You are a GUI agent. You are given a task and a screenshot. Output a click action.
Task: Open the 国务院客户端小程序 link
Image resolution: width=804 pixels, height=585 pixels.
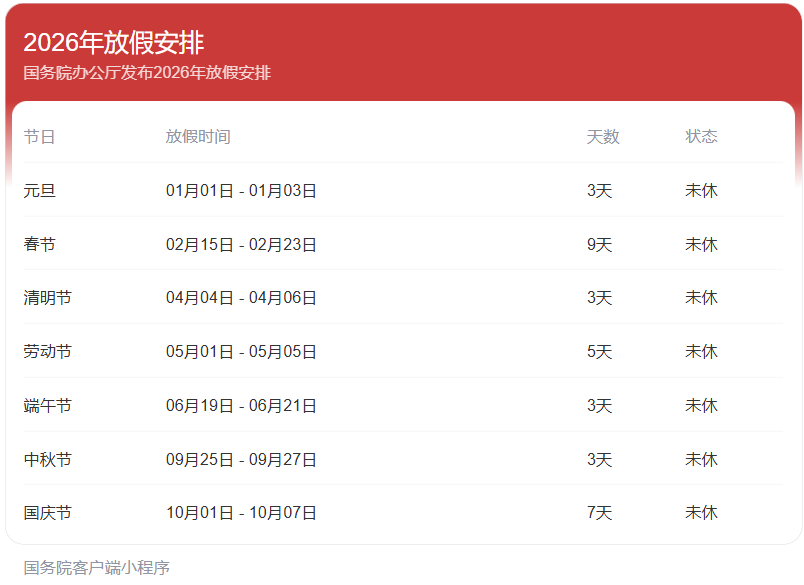pyautogui.click(x=97, y=568)
